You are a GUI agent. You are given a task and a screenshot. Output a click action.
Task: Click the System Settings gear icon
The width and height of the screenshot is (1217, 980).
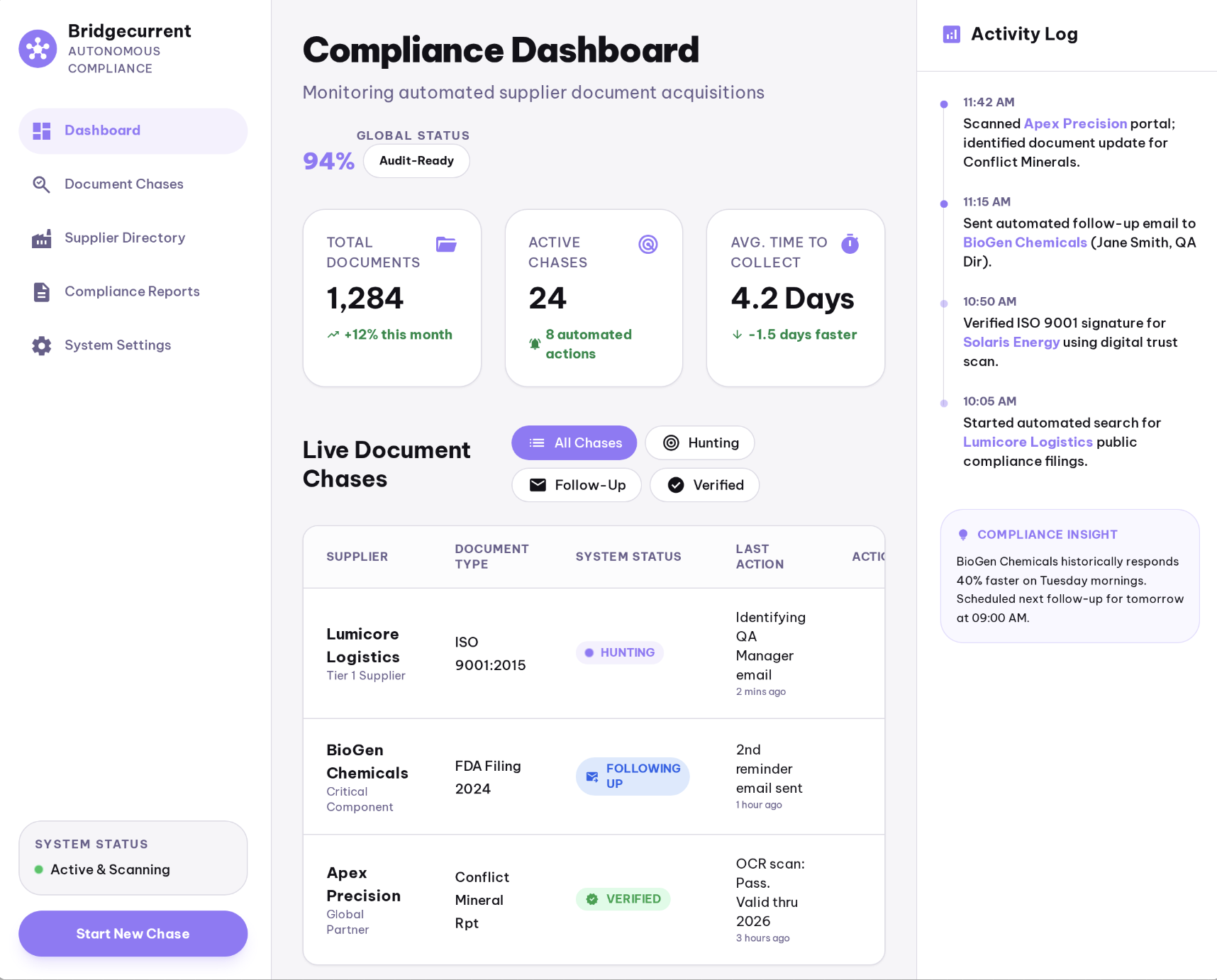(x=41, y=345)
